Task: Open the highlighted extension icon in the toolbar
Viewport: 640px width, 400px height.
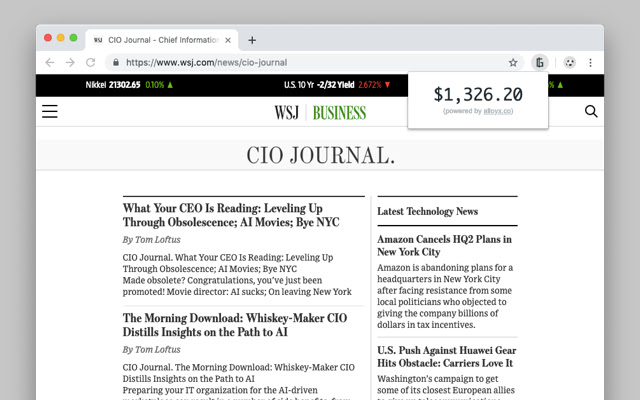Action: [x=540, y=62]
